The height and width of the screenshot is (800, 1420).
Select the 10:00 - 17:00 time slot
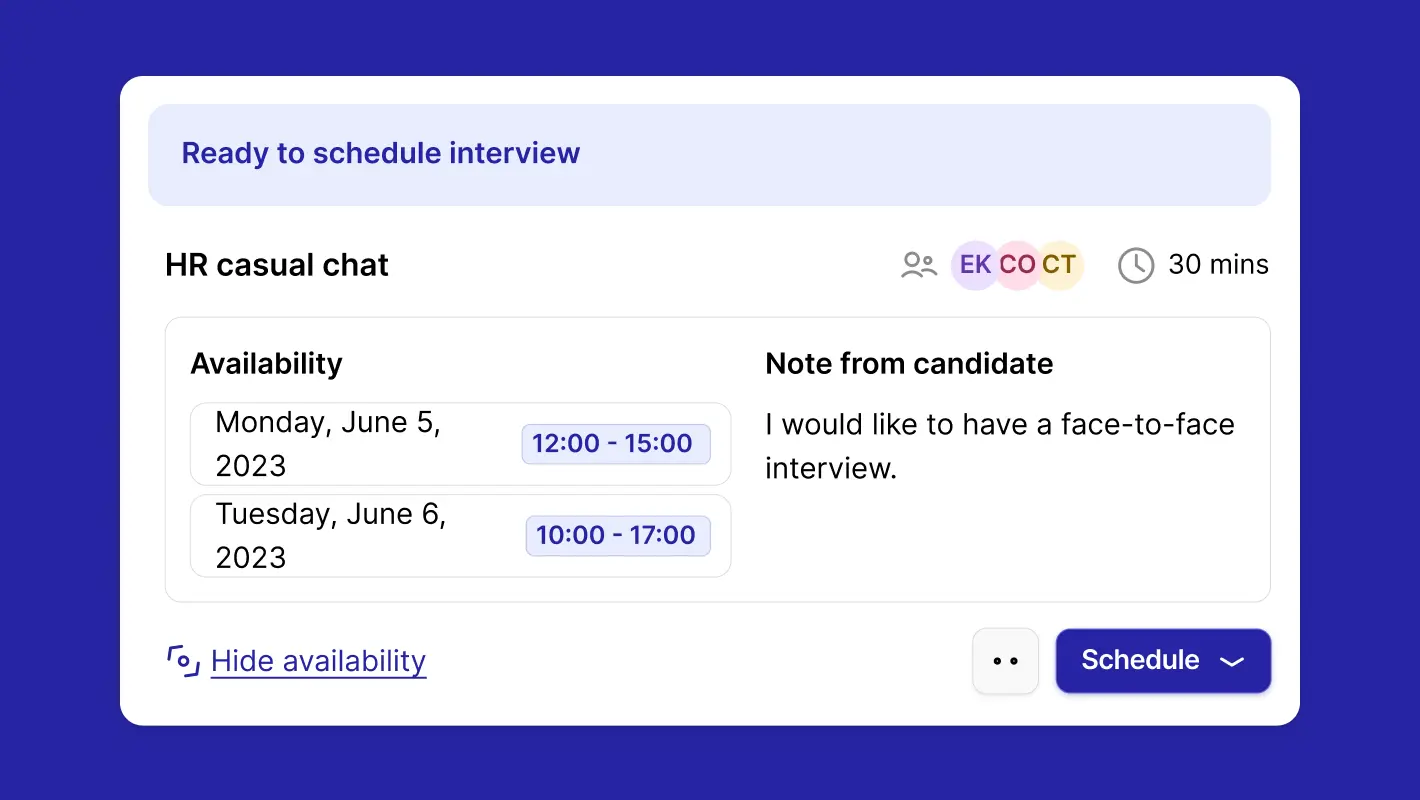(618, 536)
